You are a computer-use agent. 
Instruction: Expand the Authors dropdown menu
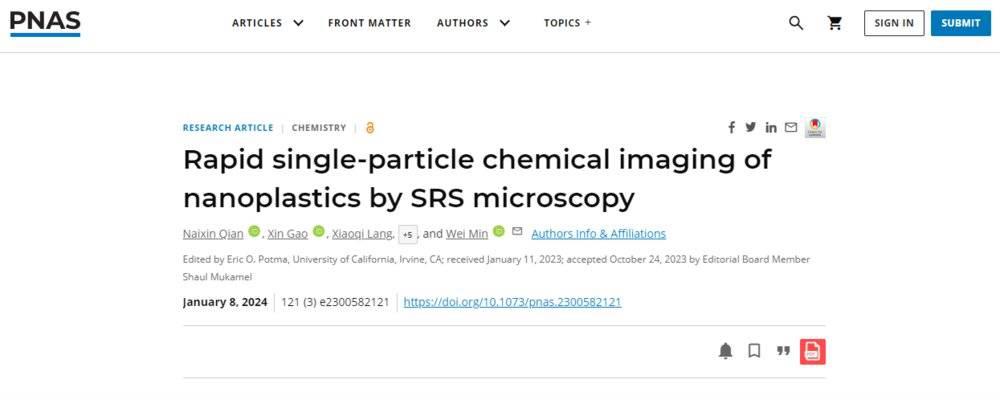point(473,23)
